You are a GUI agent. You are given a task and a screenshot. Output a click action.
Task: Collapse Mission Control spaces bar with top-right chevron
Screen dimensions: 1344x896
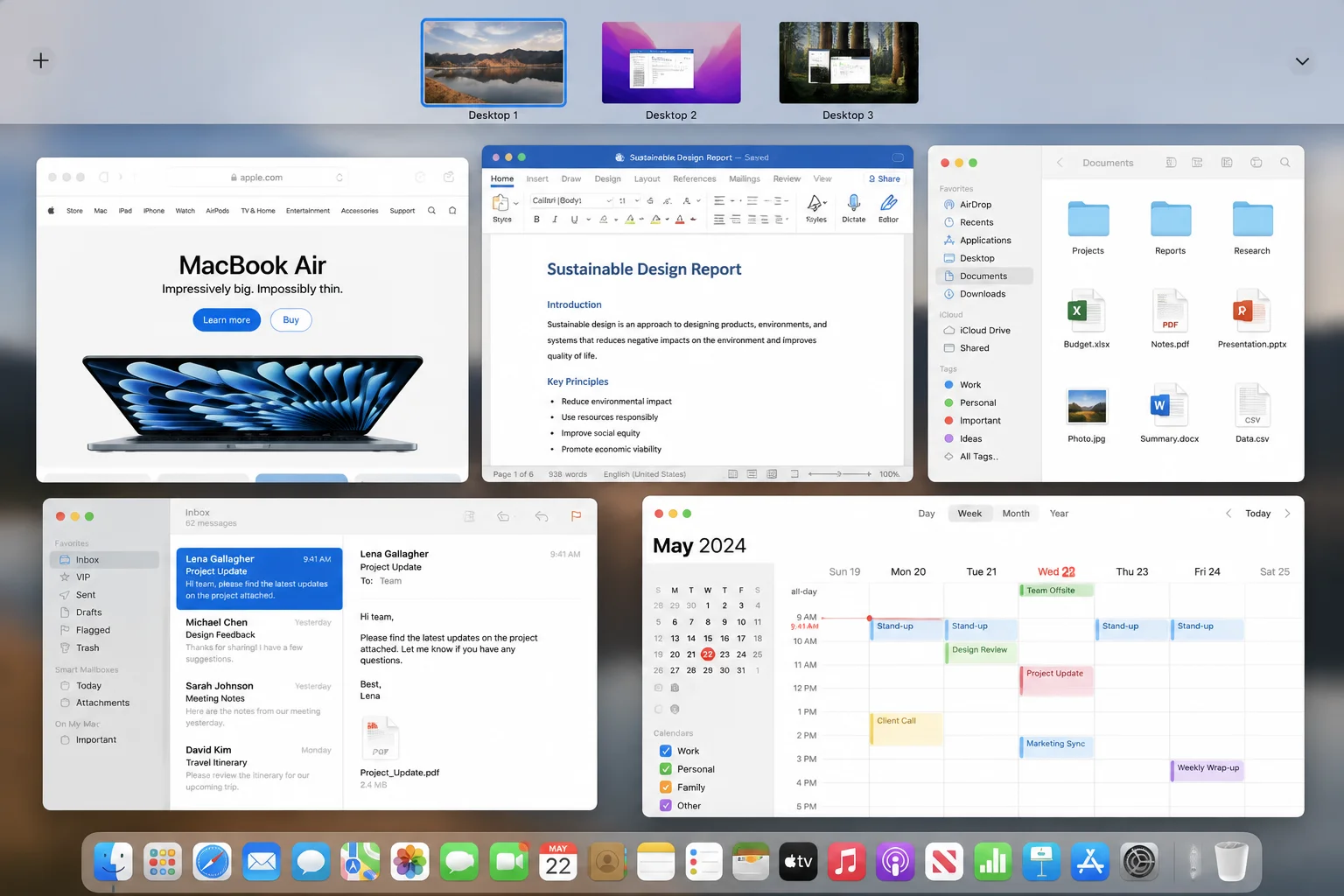pos(1302,61)
